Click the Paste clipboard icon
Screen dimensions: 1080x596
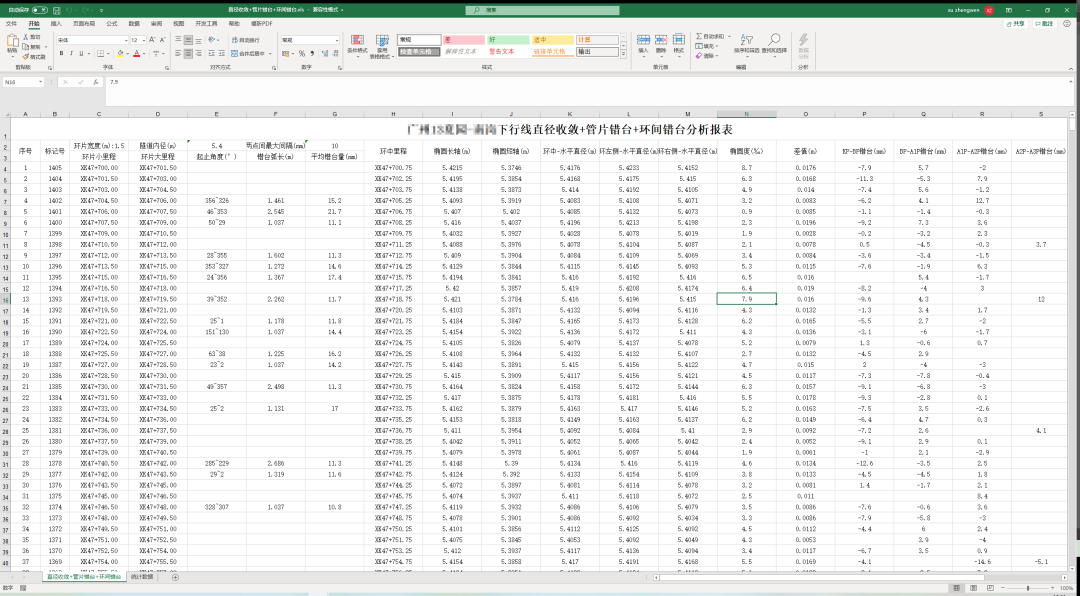(x=12, y=41)
